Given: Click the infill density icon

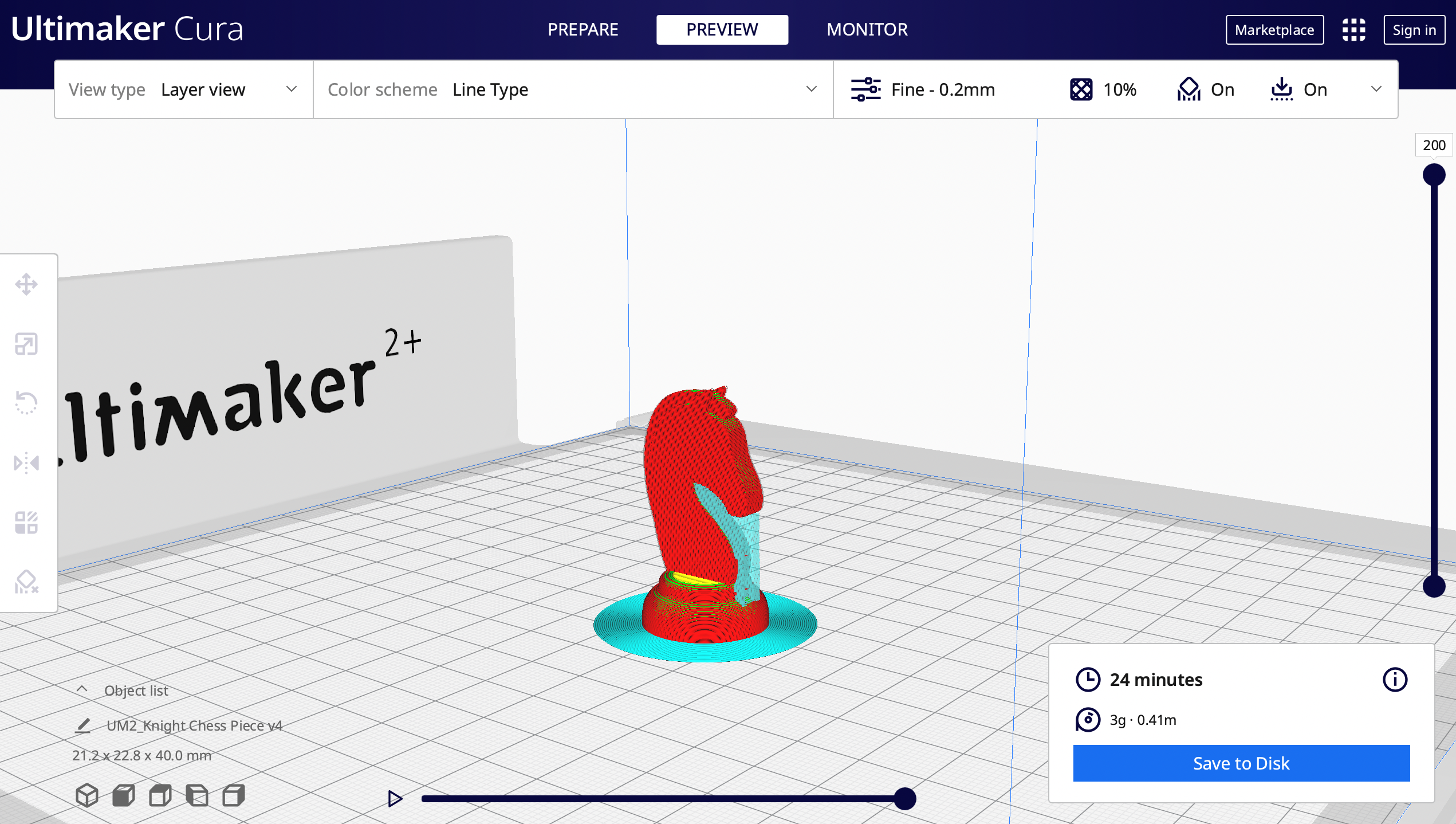Looking at the screenshot, I should point(1081,89).
